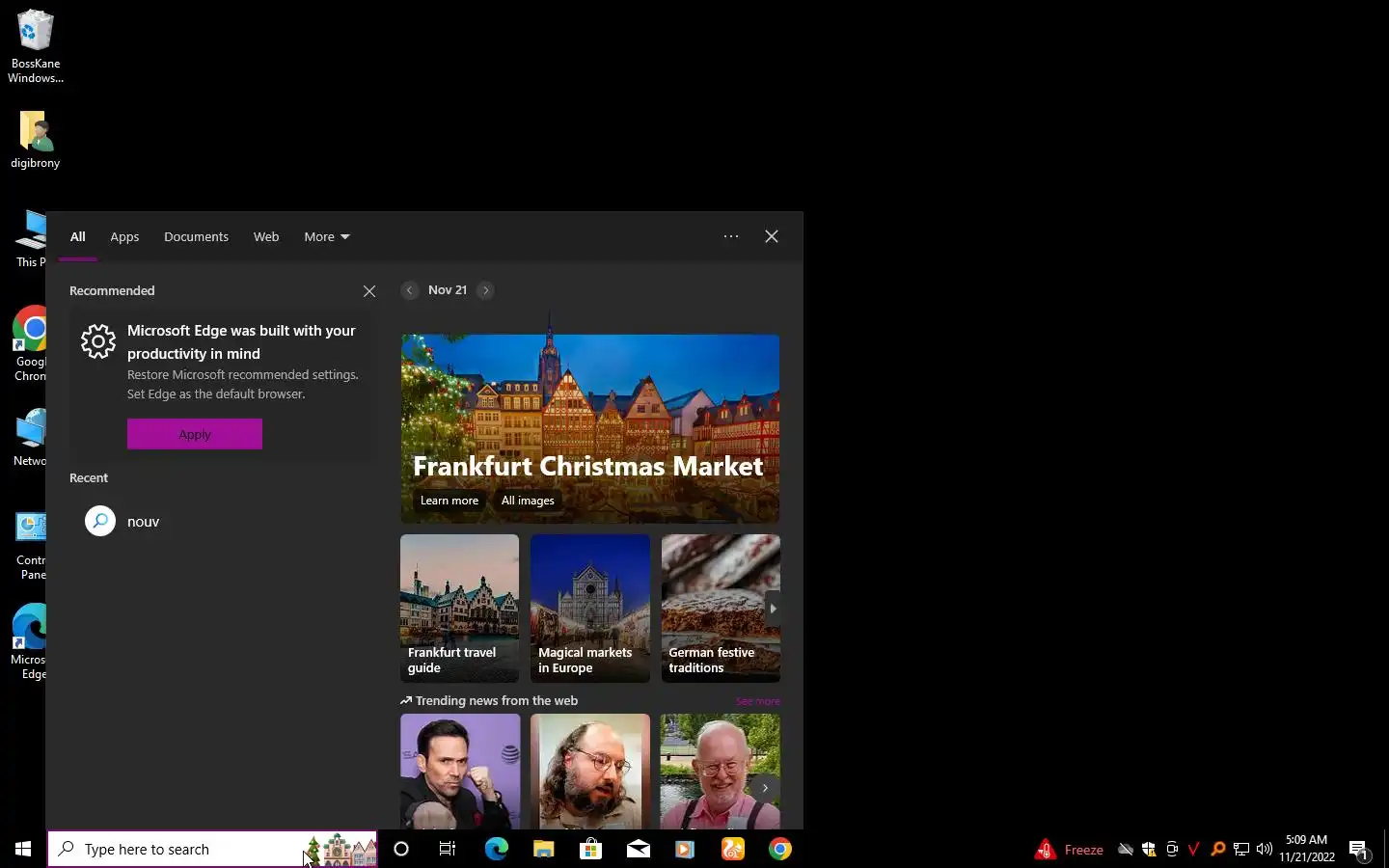Open File Explorer from taskbar
This screenshot has width=1389, height=868.
click(543, 849)
